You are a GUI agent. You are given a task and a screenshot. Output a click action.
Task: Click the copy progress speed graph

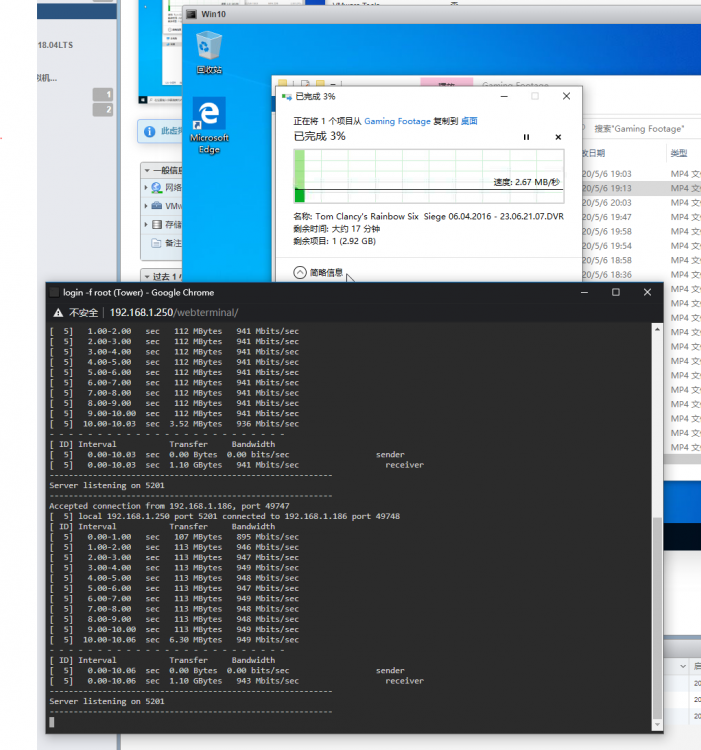[429, 176]
